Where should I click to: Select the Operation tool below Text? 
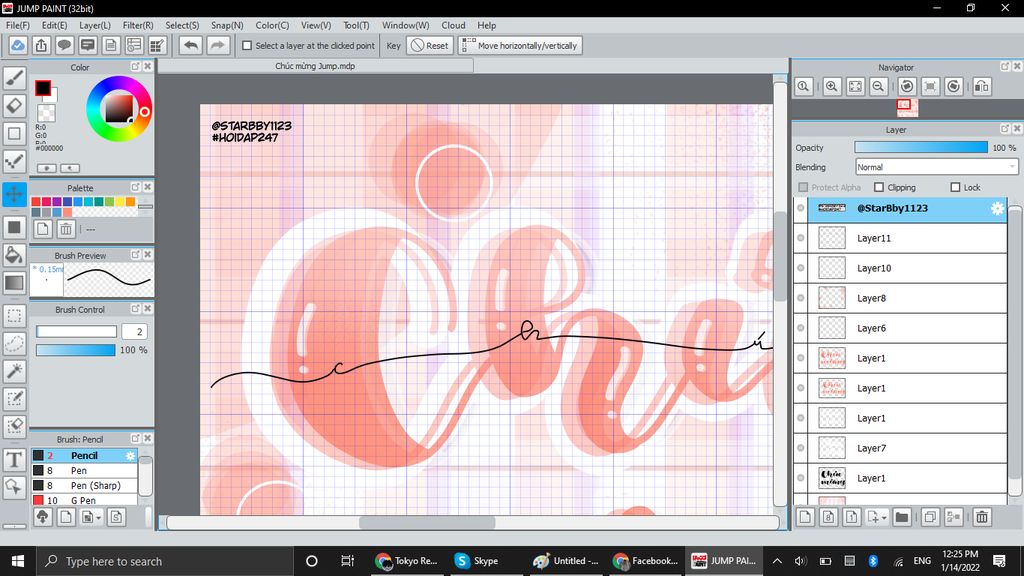click(x=14, y=487)
